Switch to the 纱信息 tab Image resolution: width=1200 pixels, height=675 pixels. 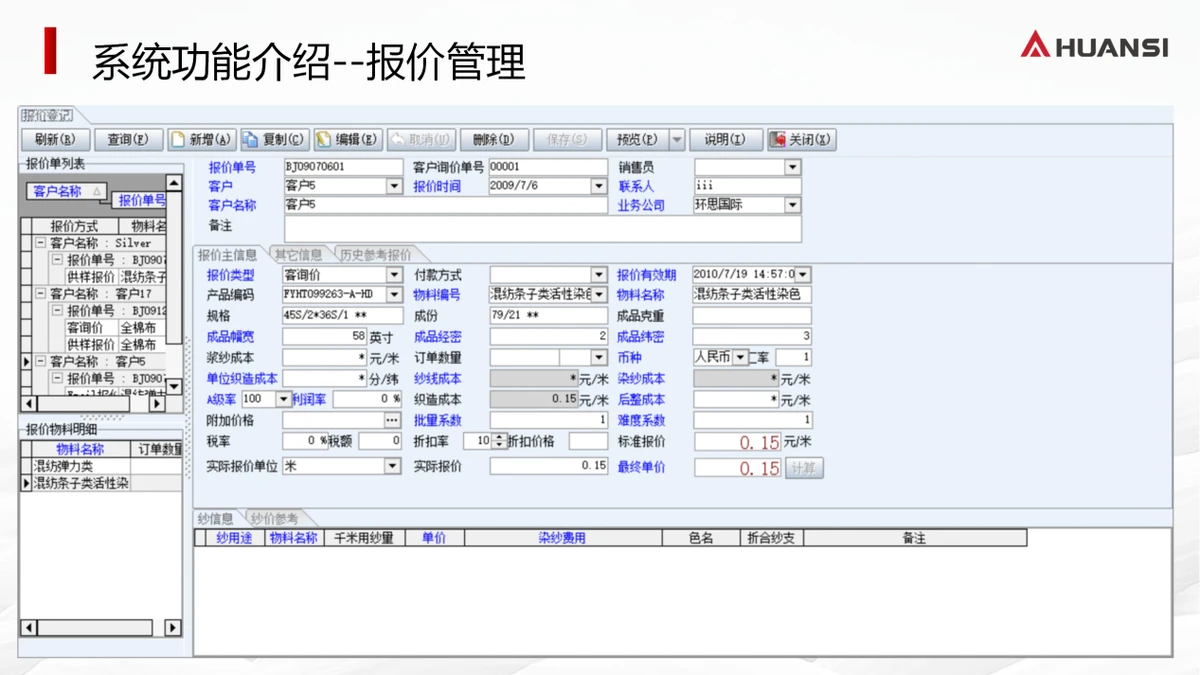[215, 519]
